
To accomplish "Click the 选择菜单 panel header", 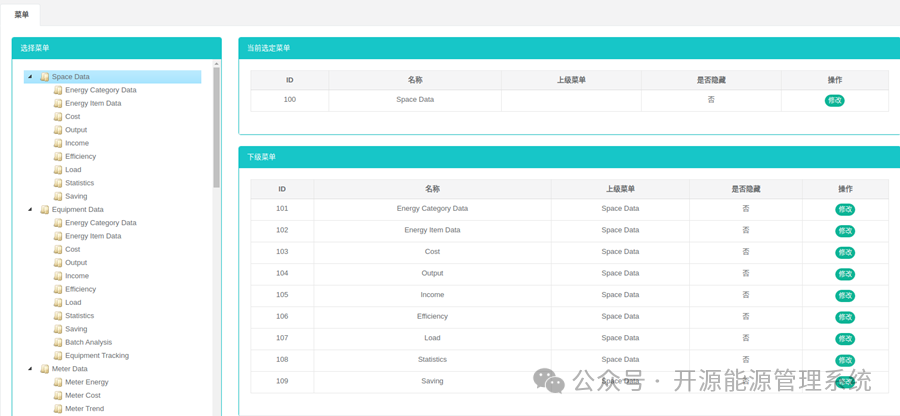I will click(x=117, y=48).
